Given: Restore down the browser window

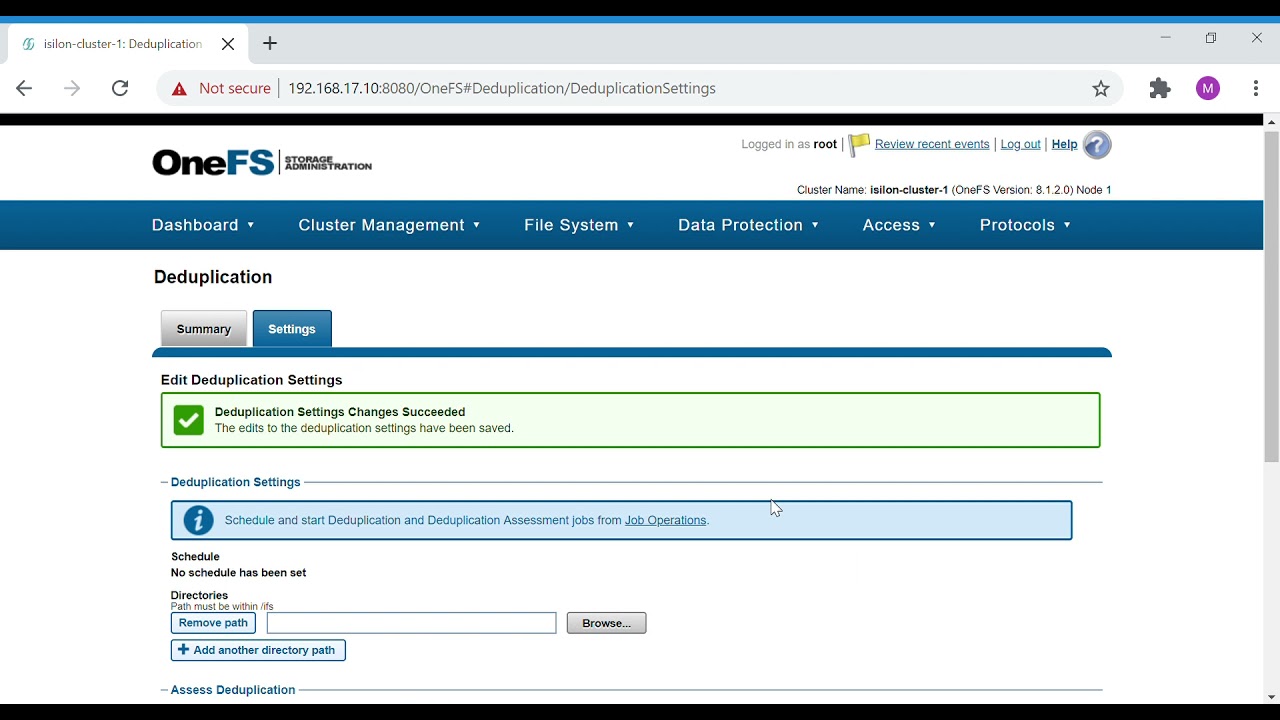Looking at the screenshot, I should tap(1211, 38).
